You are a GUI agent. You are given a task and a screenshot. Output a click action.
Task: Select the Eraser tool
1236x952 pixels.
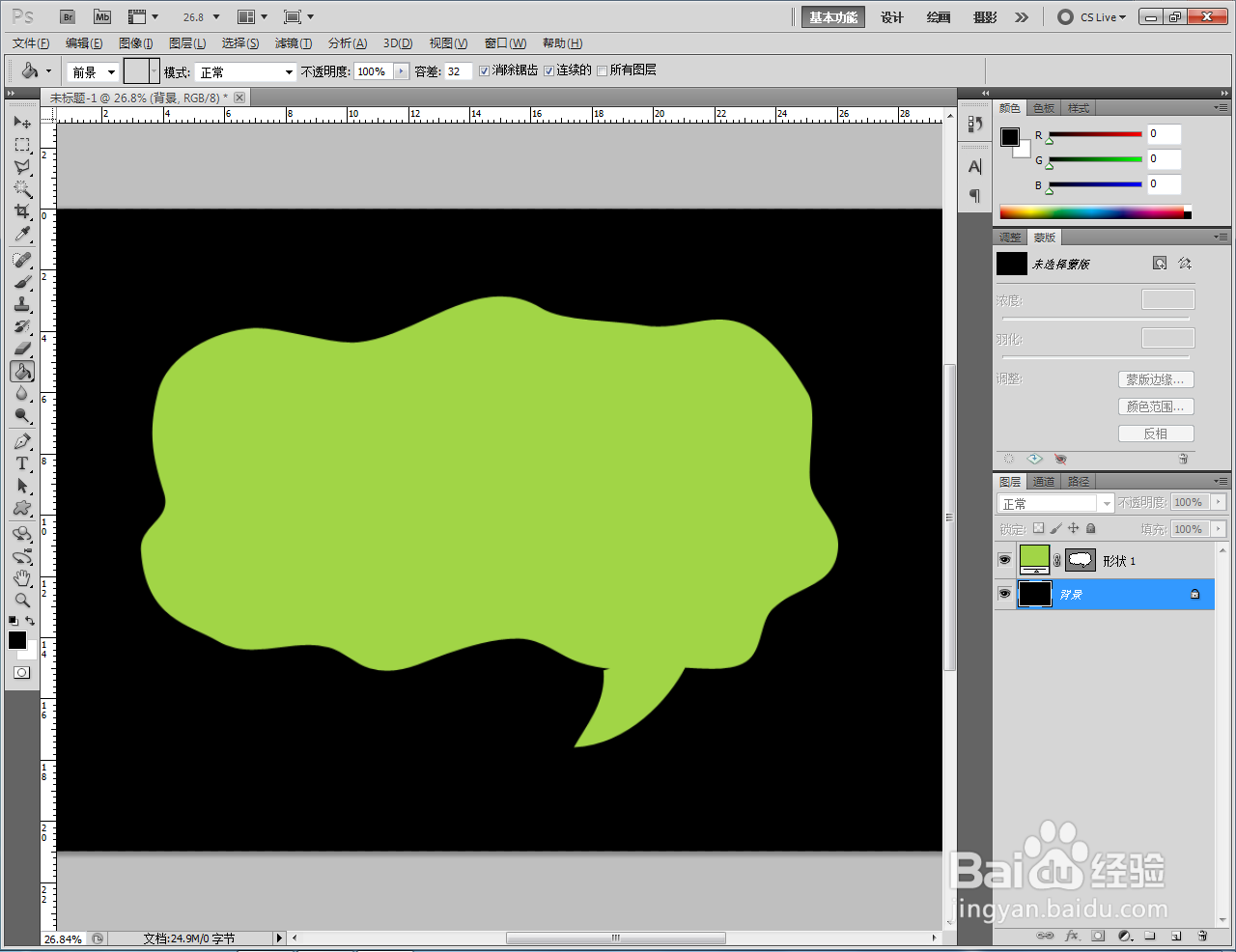point(22,349)
